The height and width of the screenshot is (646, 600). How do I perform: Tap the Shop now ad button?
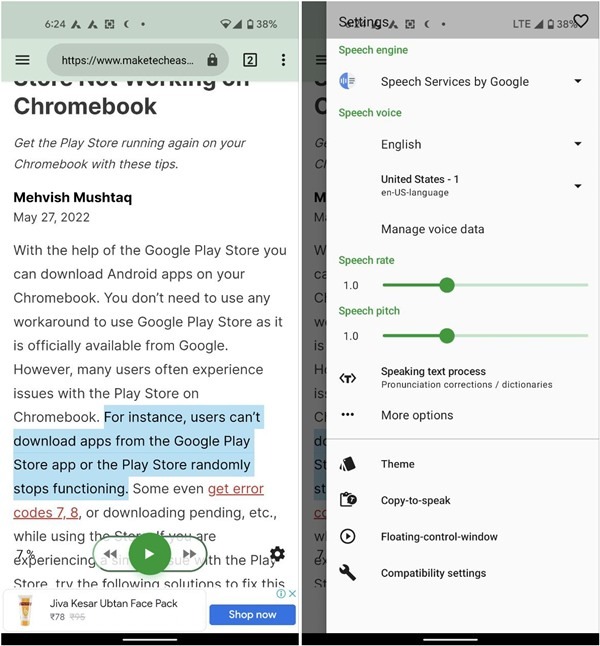(252, 614)
